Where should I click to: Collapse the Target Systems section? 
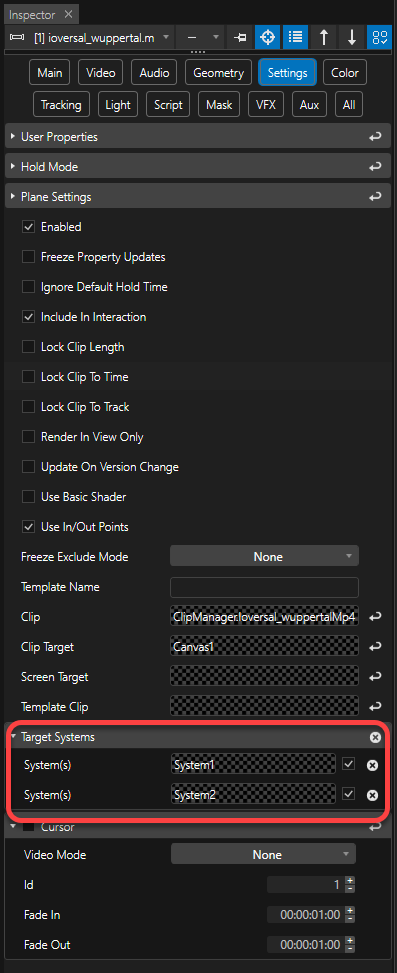click(13, 737)
